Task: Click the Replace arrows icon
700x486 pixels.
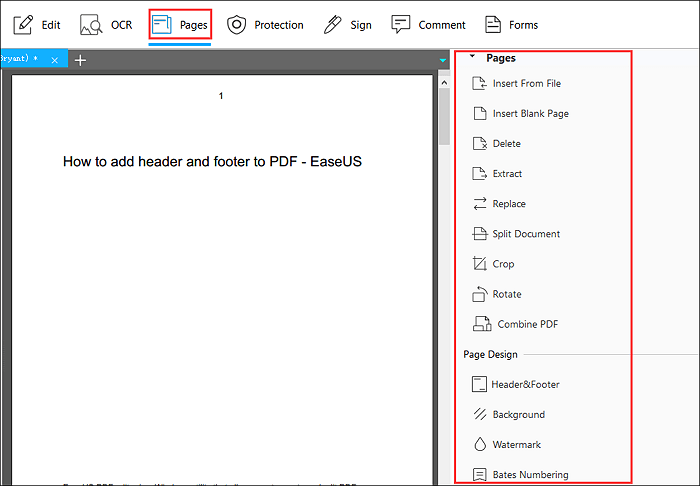Action: [x=480, y=204]
